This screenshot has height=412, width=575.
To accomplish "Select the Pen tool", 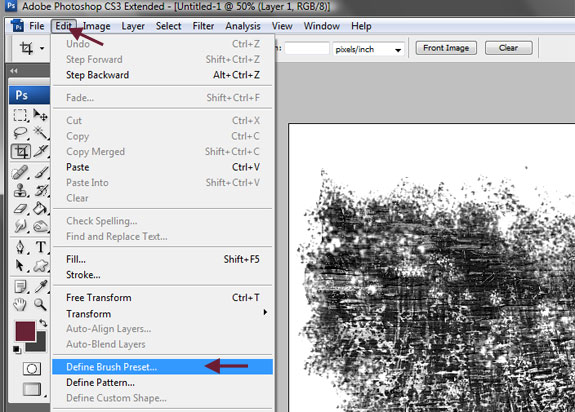I will (x=20, y=247).
